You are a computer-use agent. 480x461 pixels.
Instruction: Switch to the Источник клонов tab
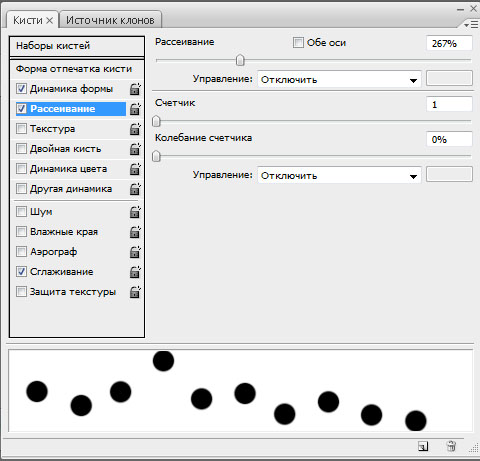(x=110, y=21)
